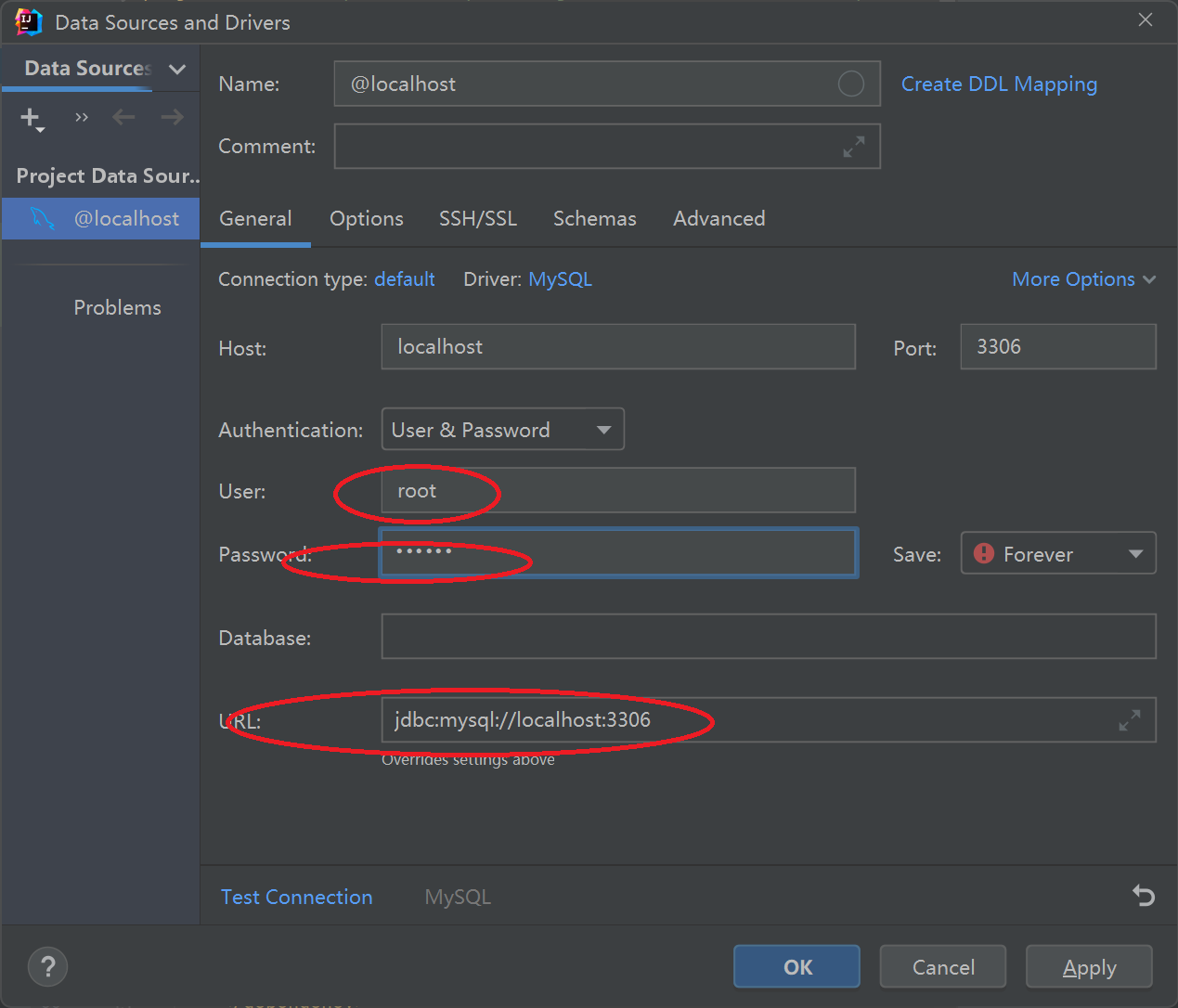The height and width of the screenshot is (1008, 1178).
Task: Switch to the Options tab
Action: click(367, 219)
